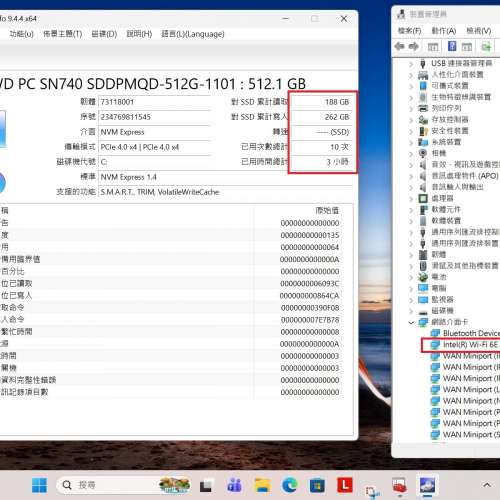The height and width of the screenshot is (500, 500).
Task: Expand the 可攜式裝置 node
Action: 411,86
